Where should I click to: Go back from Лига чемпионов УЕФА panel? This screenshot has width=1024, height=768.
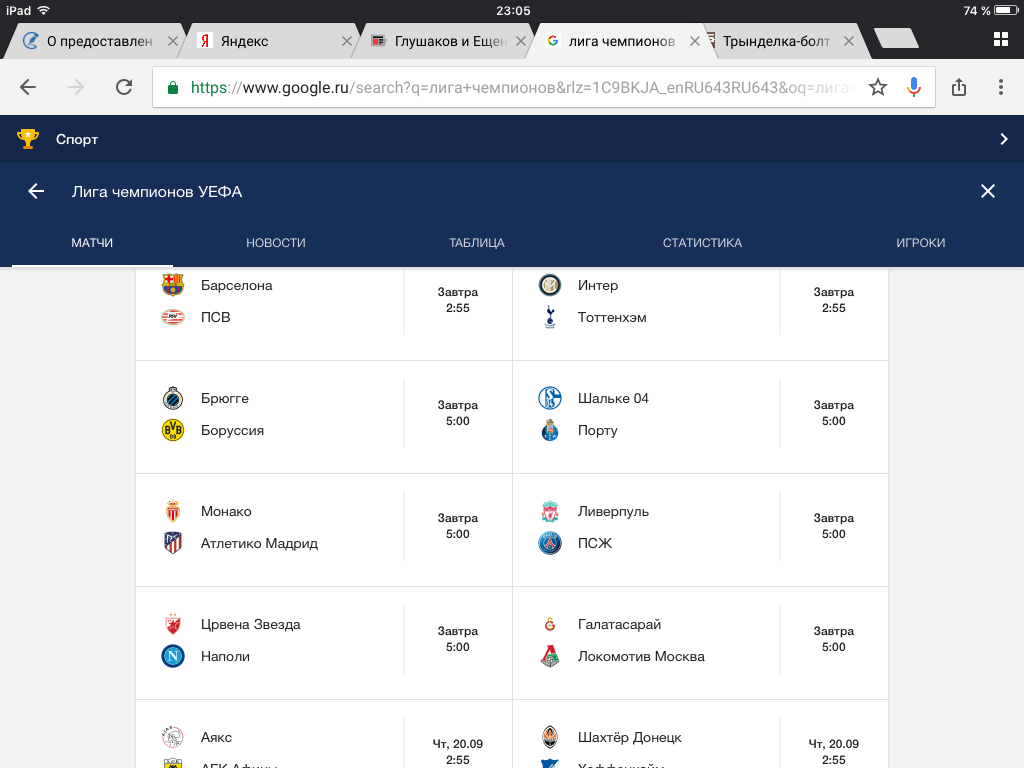click(36, 191)
